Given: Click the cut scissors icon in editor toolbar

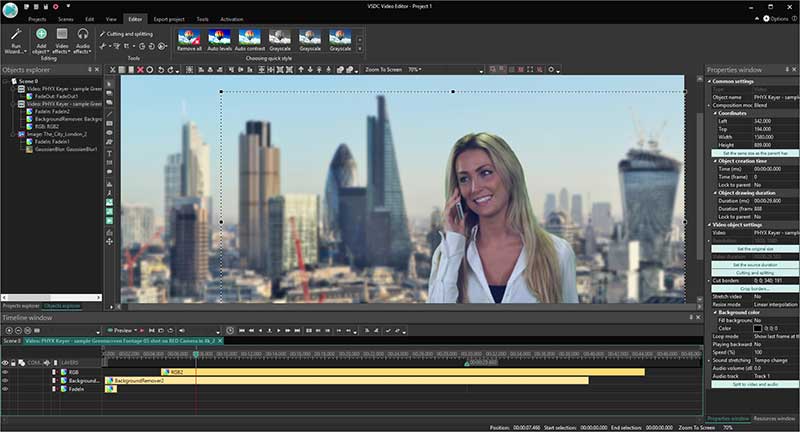Looking at the screenshot, I should click(113, 70).
